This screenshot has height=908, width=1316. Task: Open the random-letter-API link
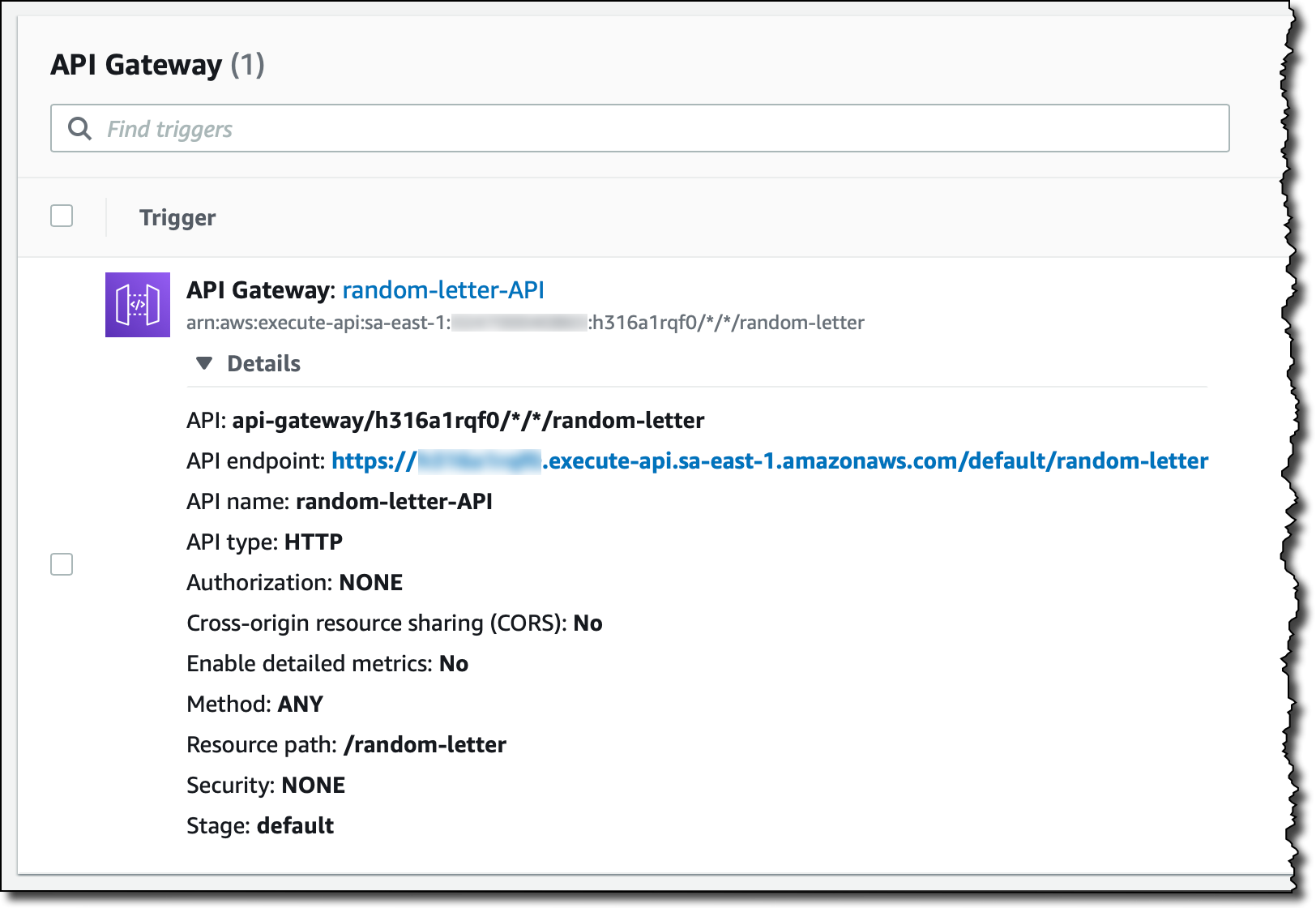[x=443, y=289]
